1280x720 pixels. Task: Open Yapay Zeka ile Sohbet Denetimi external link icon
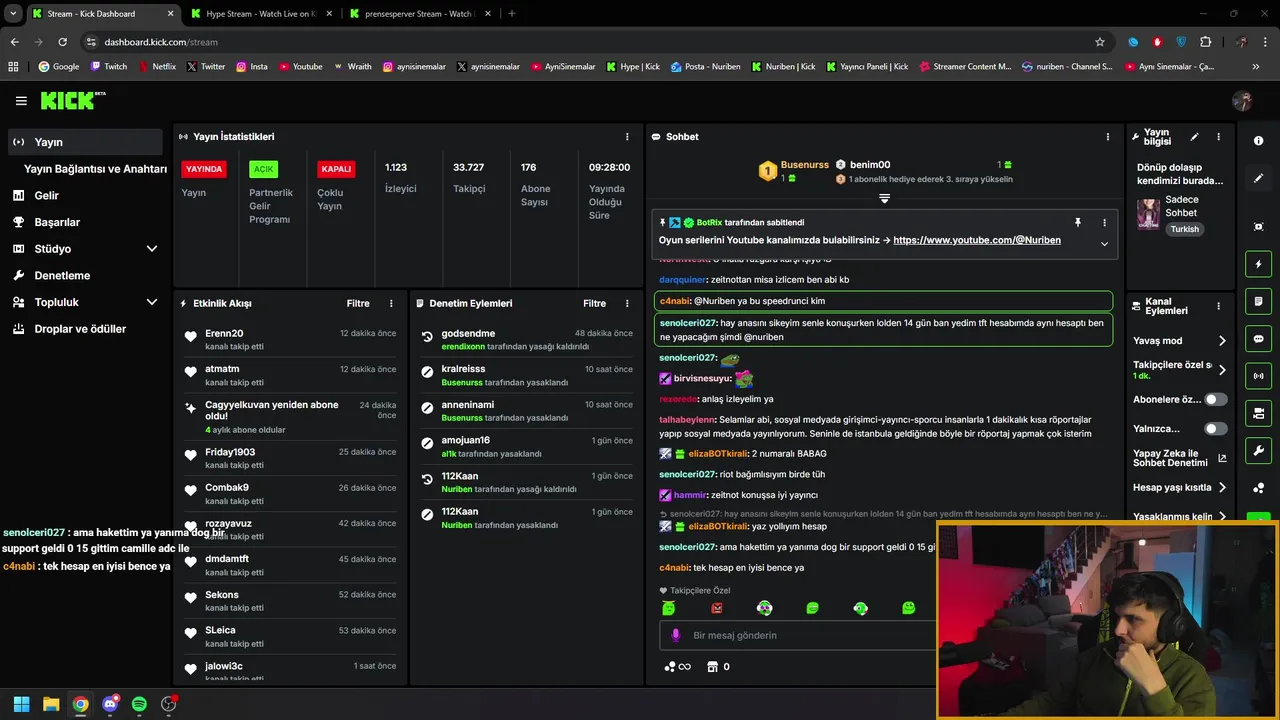1222,459
